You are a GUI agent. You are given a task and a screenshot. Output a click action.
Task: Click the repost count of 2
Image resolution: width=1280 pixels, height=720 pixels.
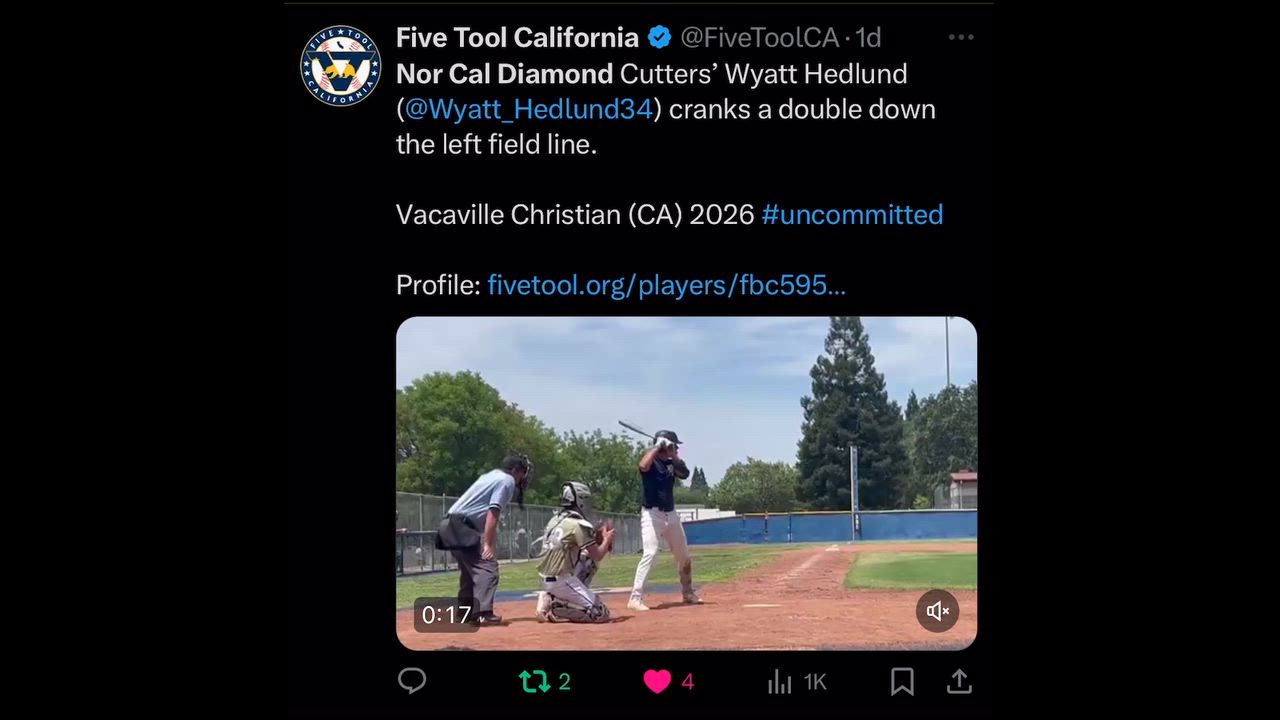(564, 682)
